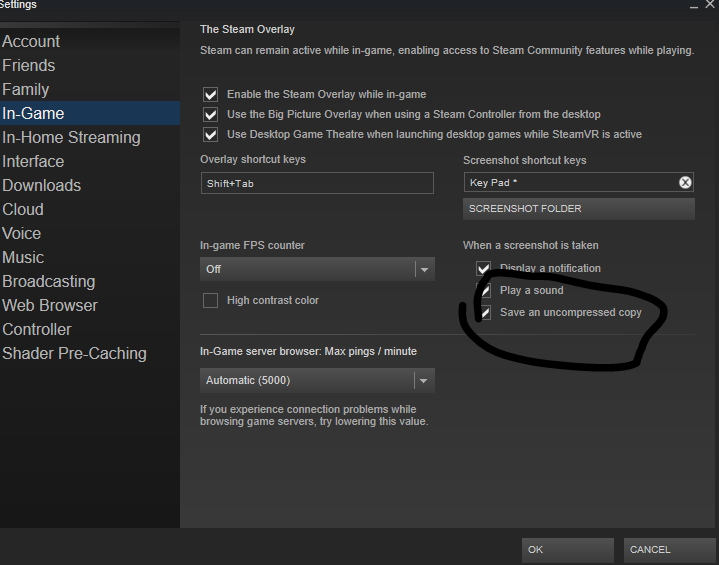Select Music settings
The image size is (719, 565).
90,257
